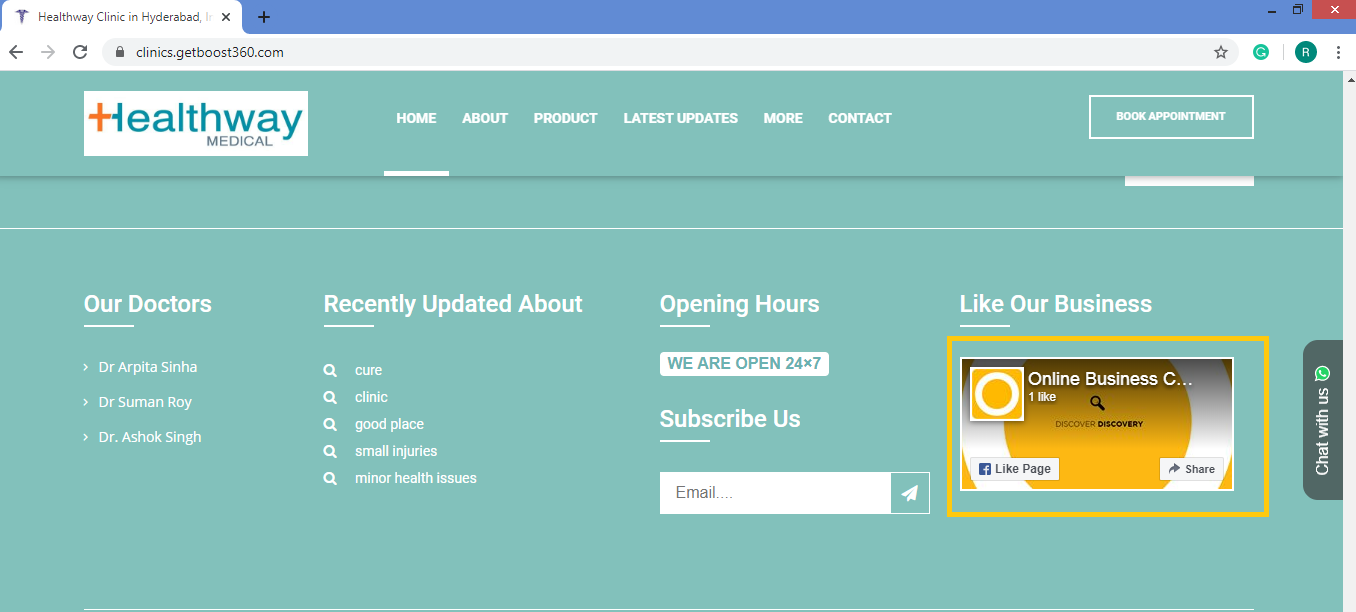Open Dr Arpita Sinha link
The height and width of the screenshot is (612, 1356).
pyautogui.click(x=147, y=367)
